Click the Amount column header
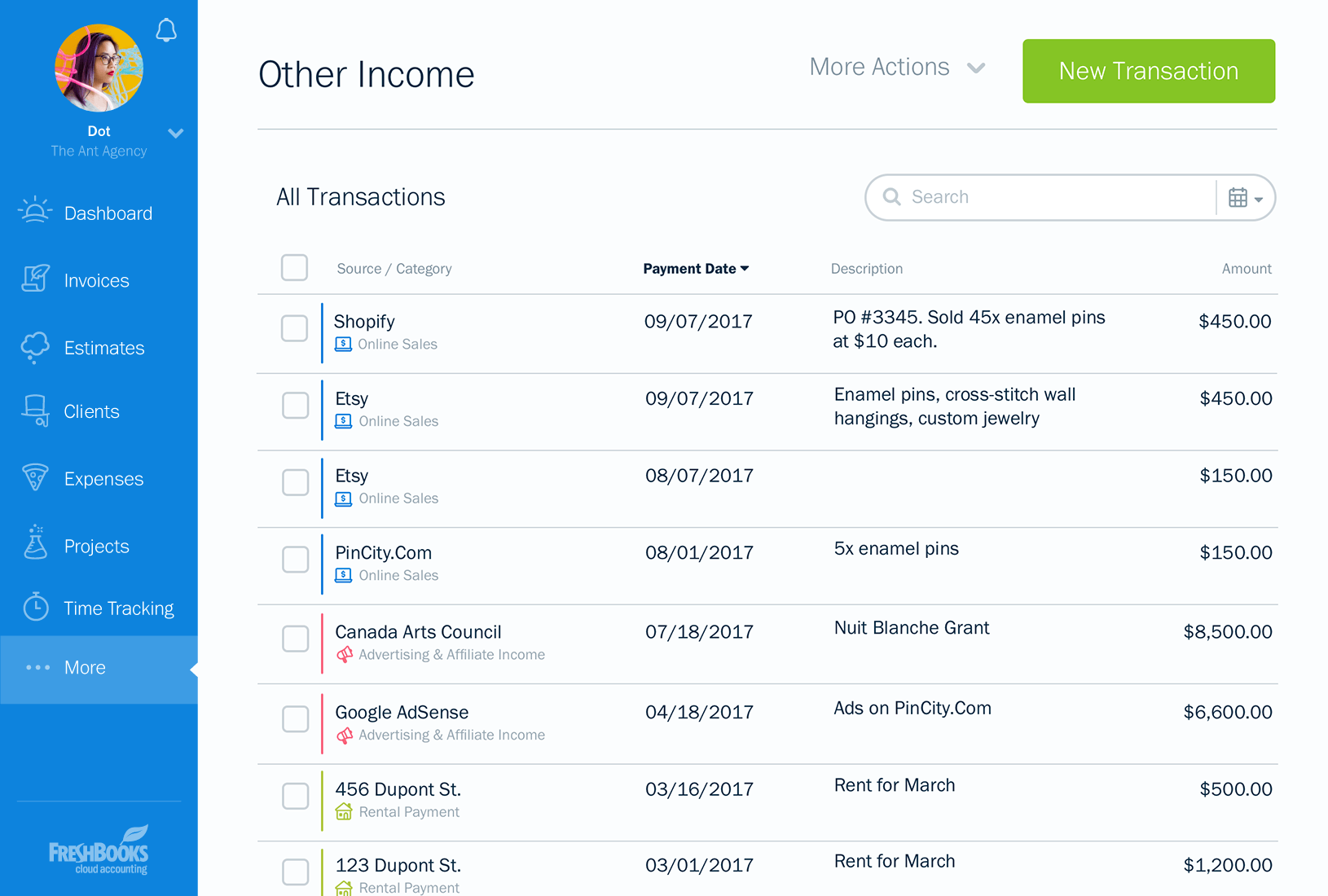The image size is (1328, 896). point(1247,269)
